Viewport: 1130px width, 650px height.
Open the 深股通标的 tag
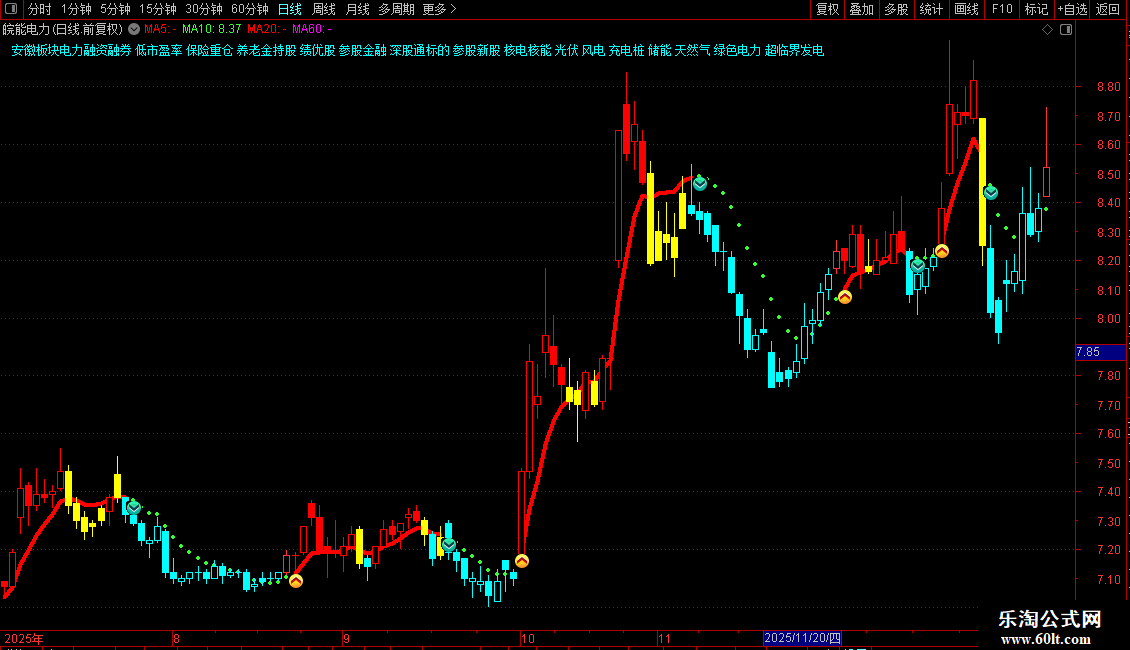tap(419, 50)
